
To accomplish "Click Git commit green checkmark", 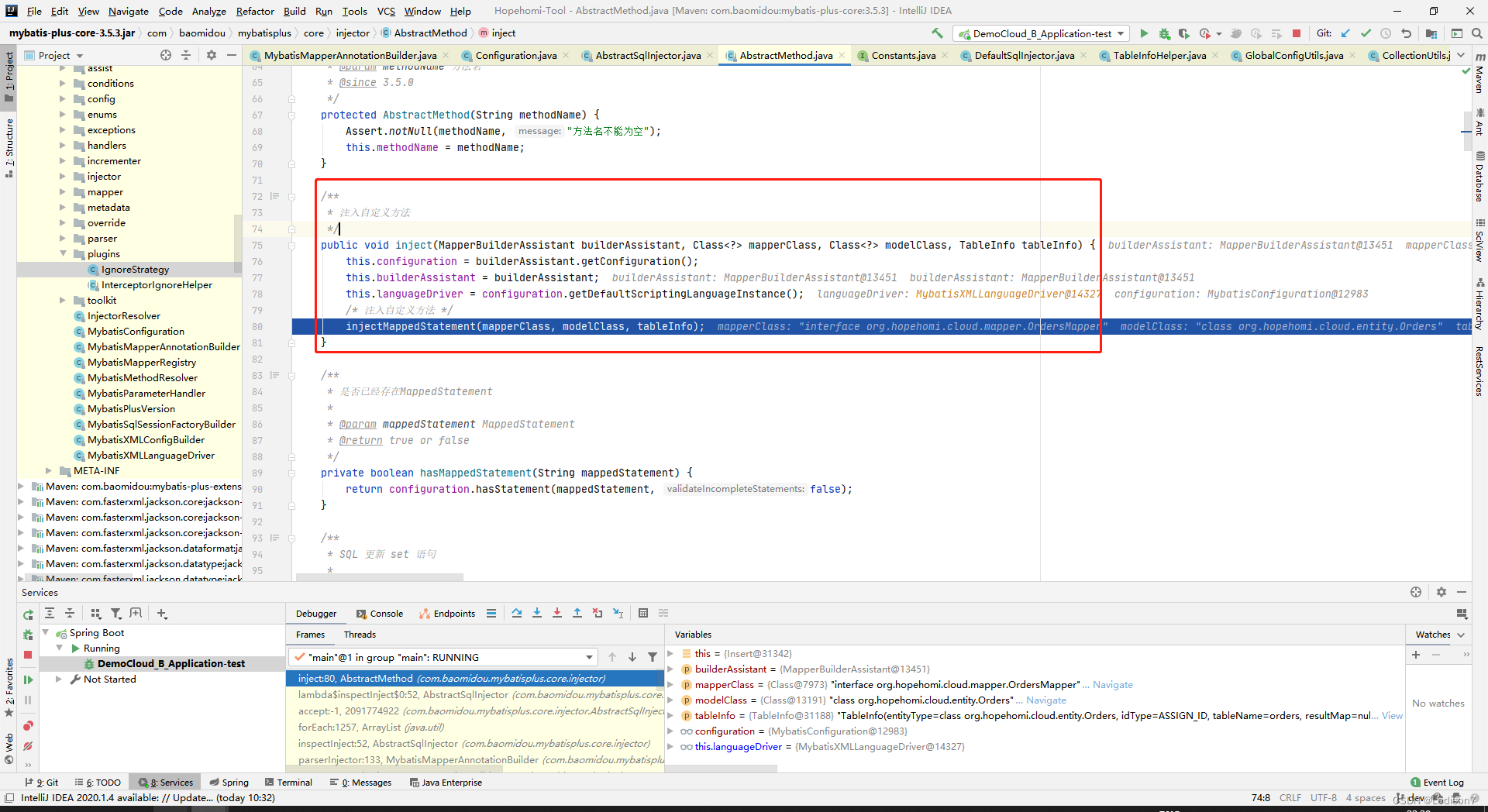I will (1366, 33).
